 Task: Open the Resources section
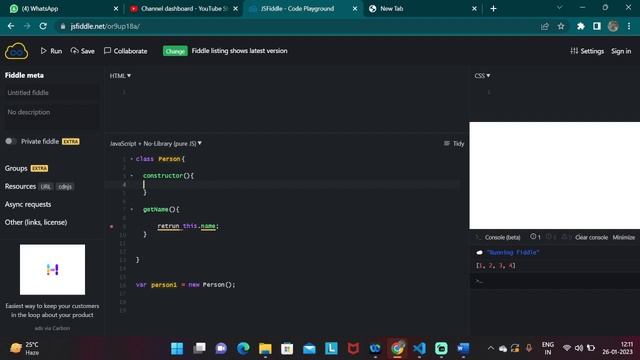(20, 187)
